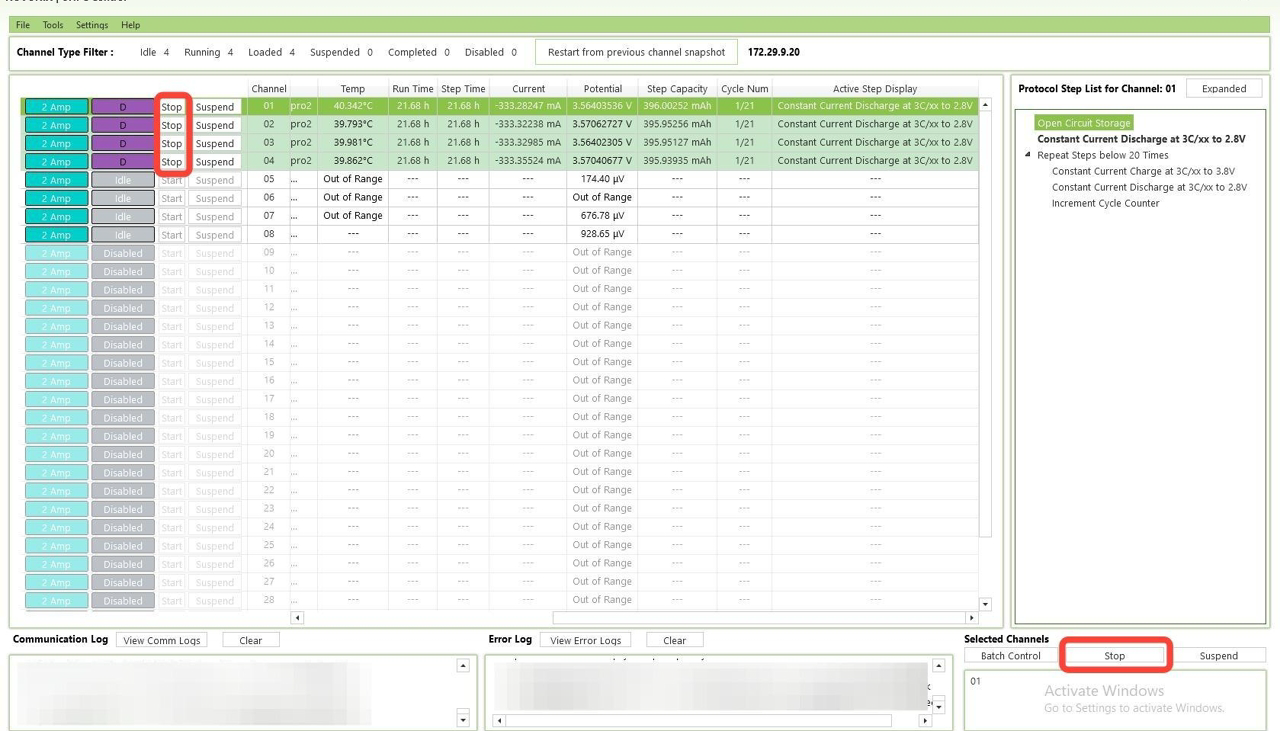This screenshot has width=1280, height=731.
Task: Select the Increment Cycle Counter step
Action: [1106, 203]
